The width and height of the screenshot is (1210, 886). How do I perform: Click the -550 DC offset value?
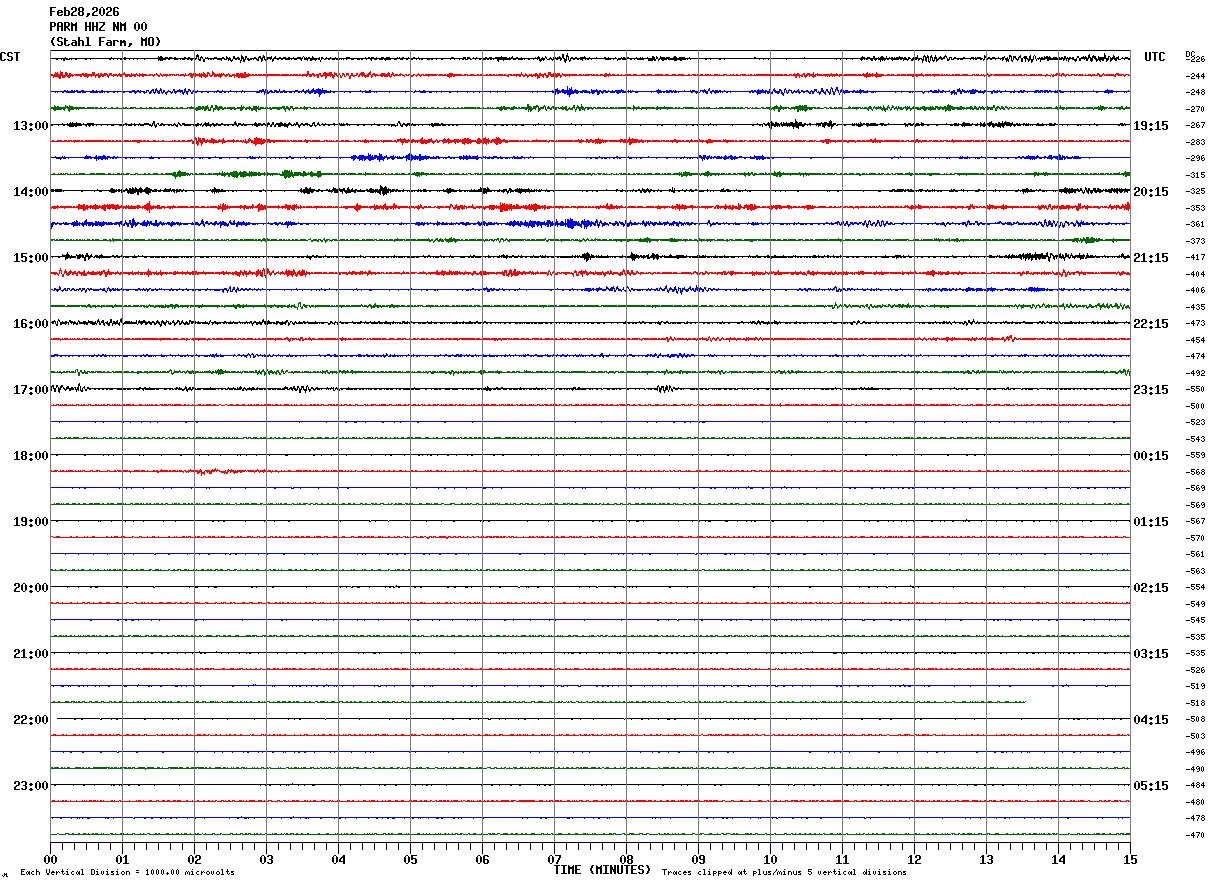[x=1195, y=389]
